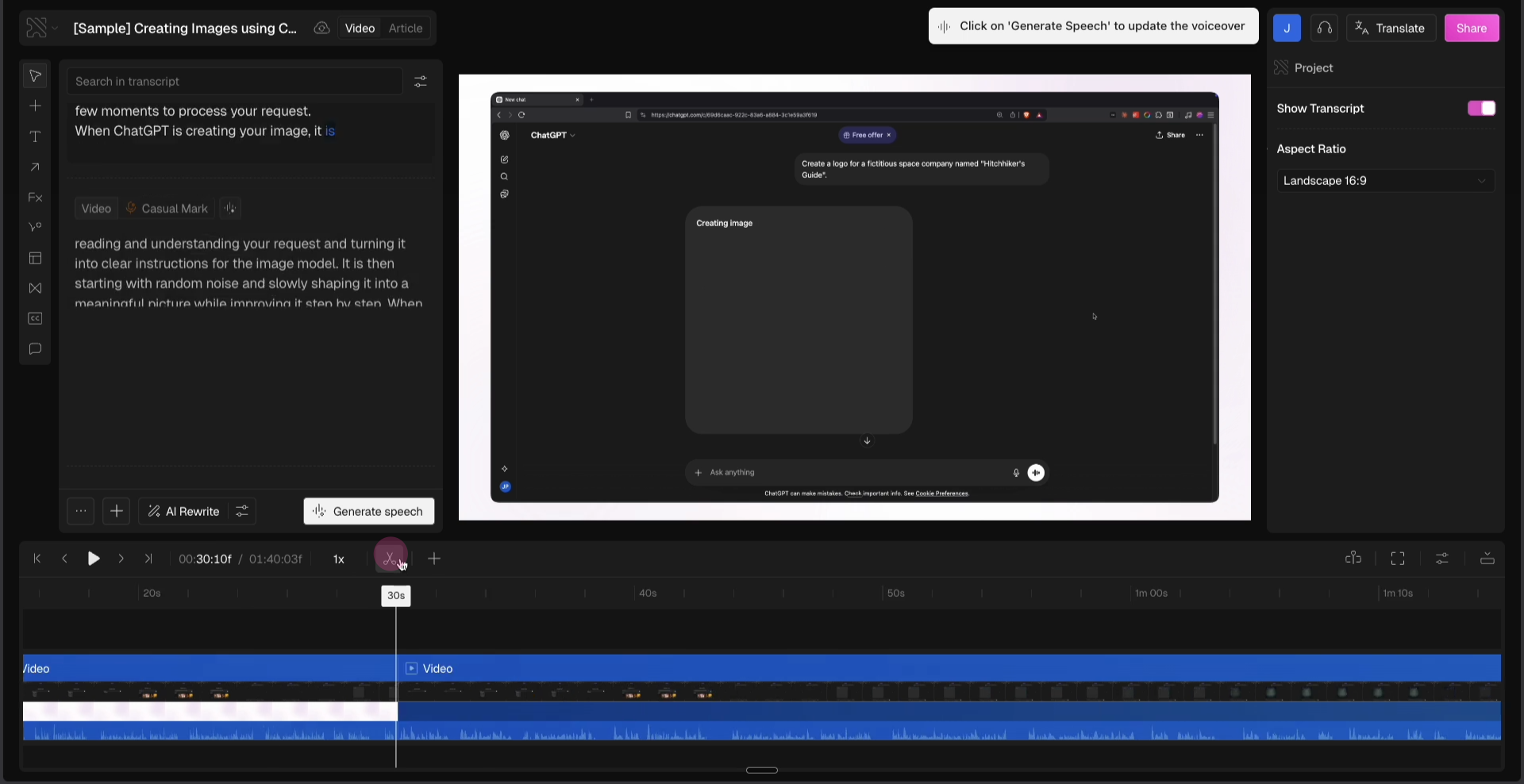The image size is (1524, 784).
Task: Click the voice waveform icon beside Casual Mark
Action: tap(230, 209)
